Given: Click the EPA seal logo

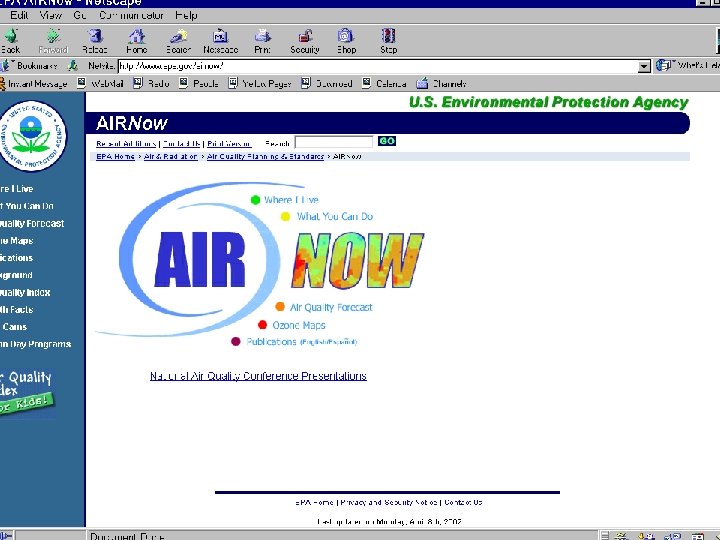Looking at the screenshot, I should pos(32,135).
